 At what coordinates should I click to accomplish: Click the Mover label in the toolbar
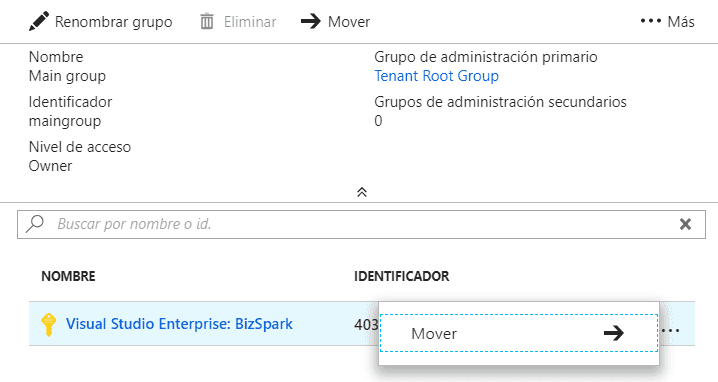349,22
